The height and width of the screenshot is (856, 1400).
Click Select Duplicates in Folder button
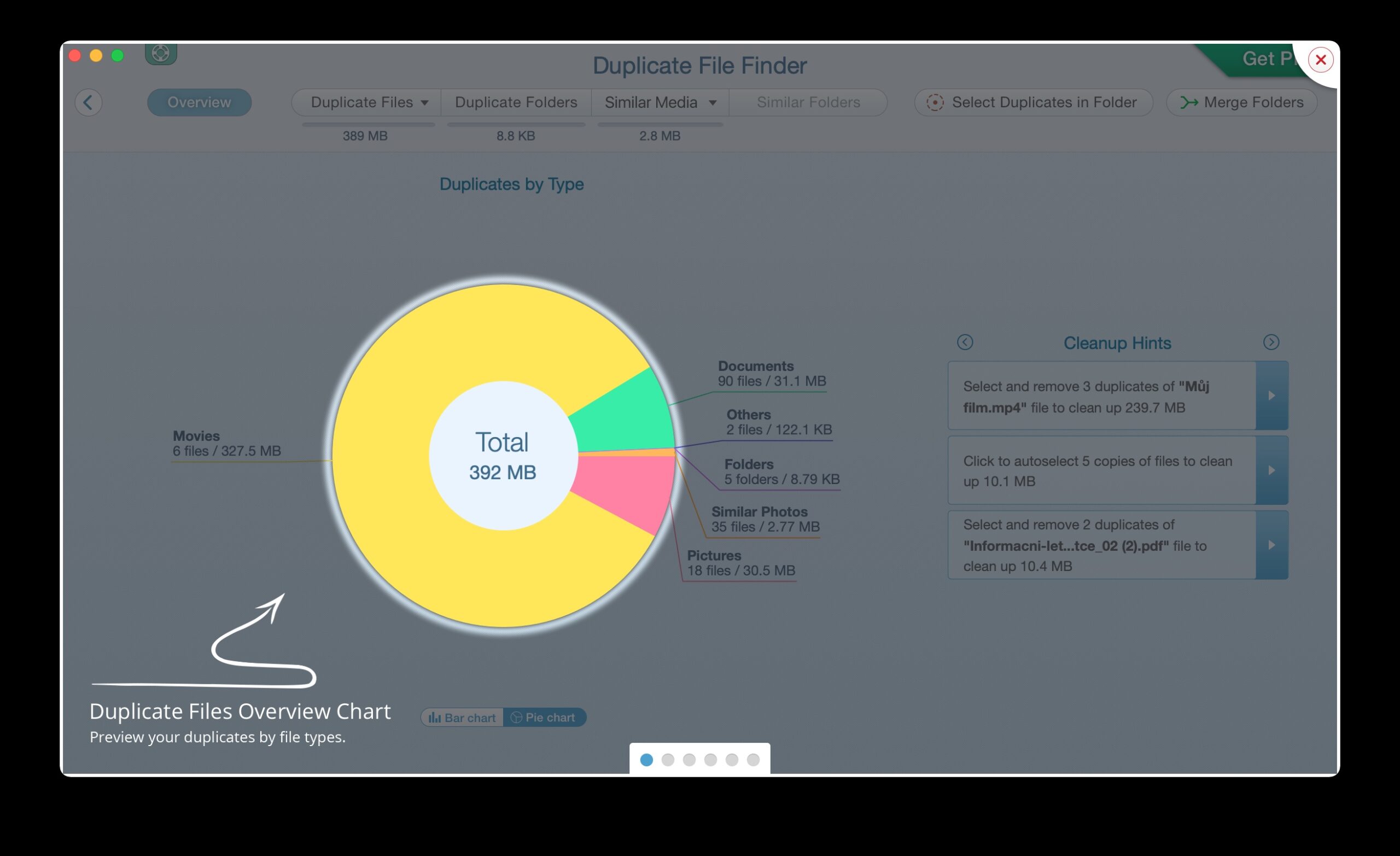click(1033, 102)
